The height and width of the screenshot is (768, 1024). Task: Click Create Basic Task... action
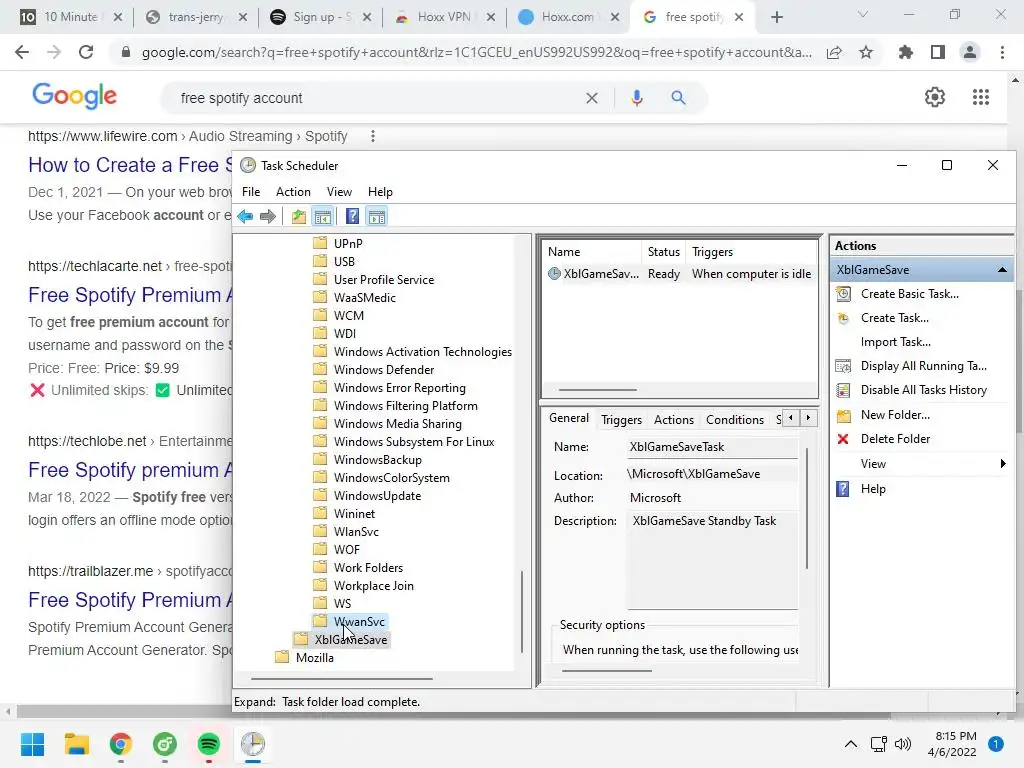click(910, 294)
